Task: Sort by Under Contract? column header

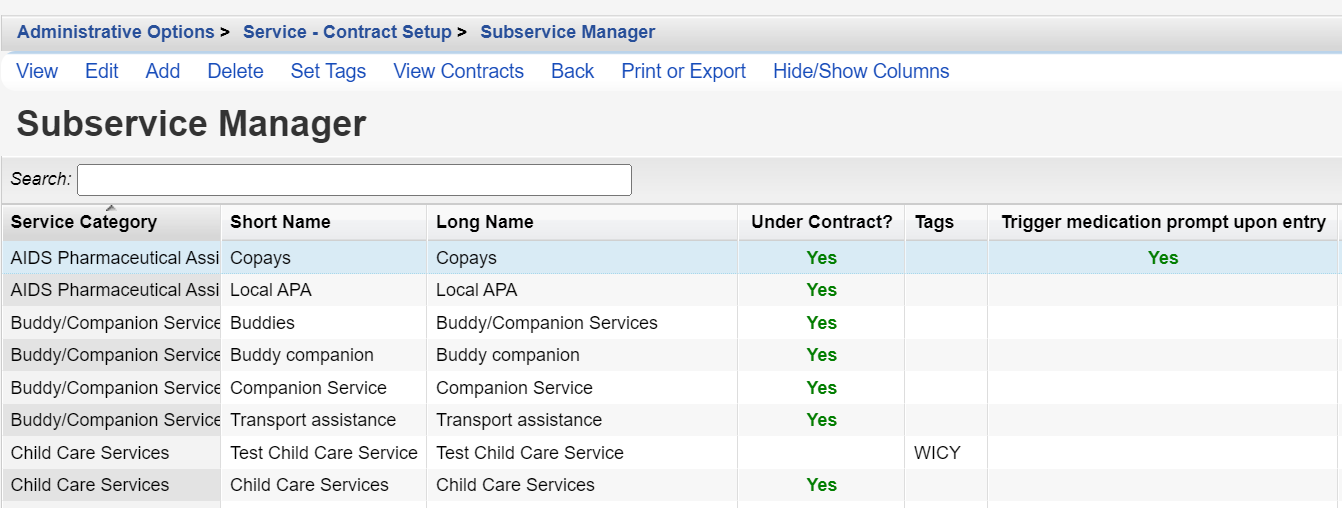Action: pyautogui.click(x=822, y=222)
